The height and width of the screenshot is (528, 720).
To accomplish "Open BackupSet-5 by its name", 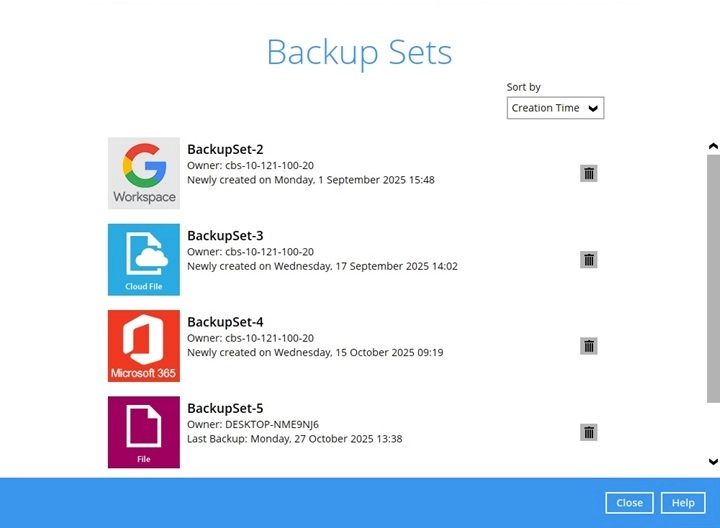I will click(x=225, y=408).
